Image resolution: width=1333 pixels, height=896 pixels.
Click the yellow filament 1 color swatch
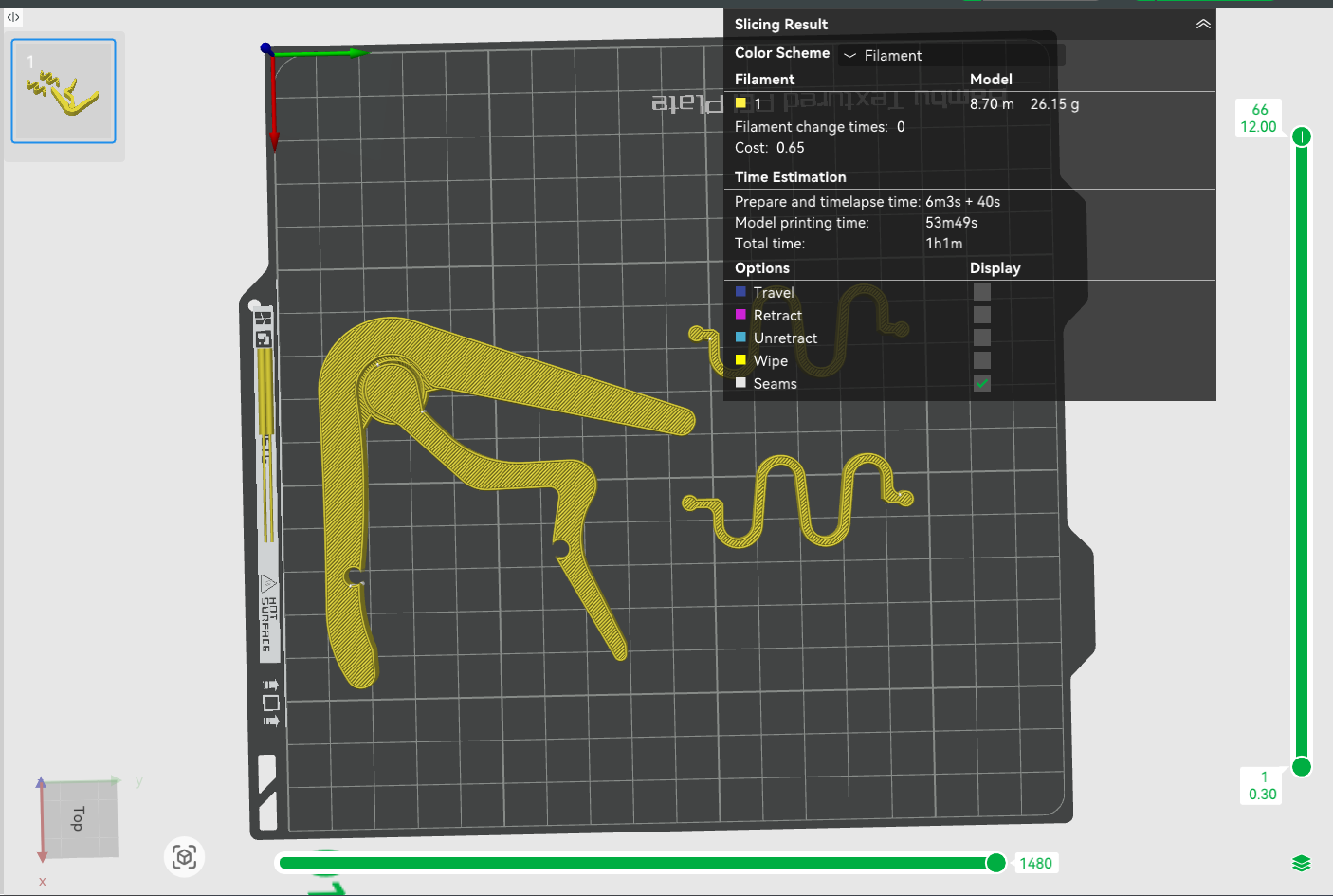pos(740,103)
